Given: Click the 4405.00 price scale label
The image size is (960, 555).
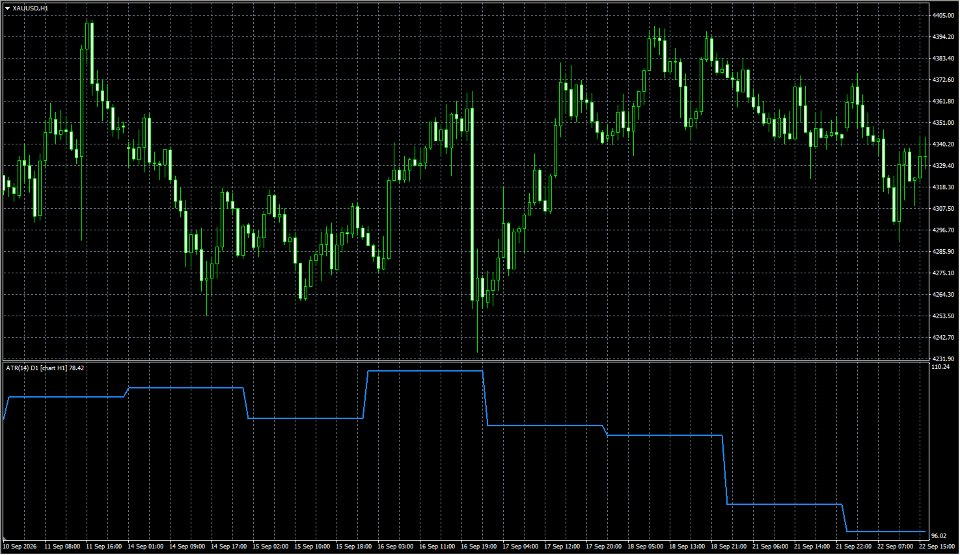Looking at the screenshot, I should click(943, 16).
